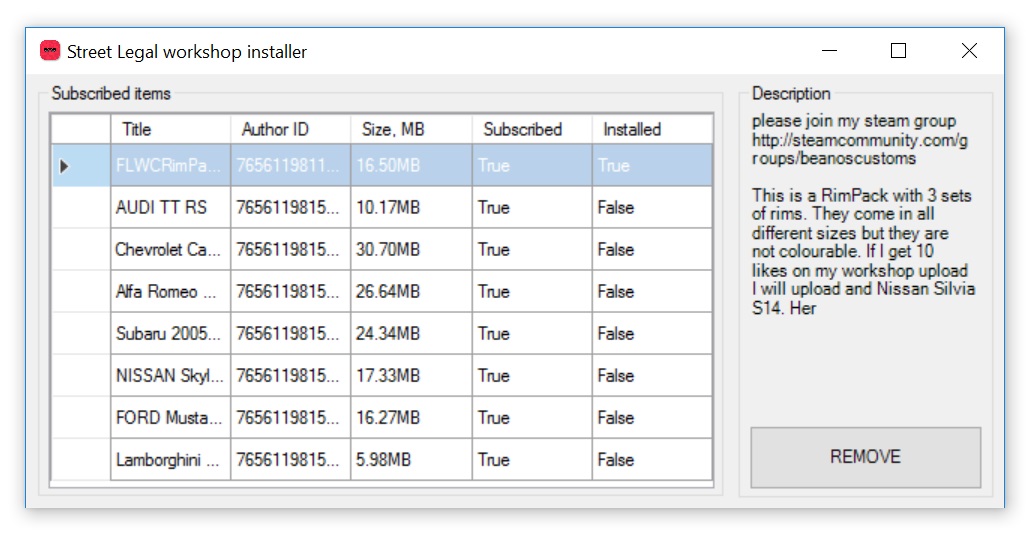Click the Street Legal app icon in title bar
1036x546 pixels.
point(50,51)
